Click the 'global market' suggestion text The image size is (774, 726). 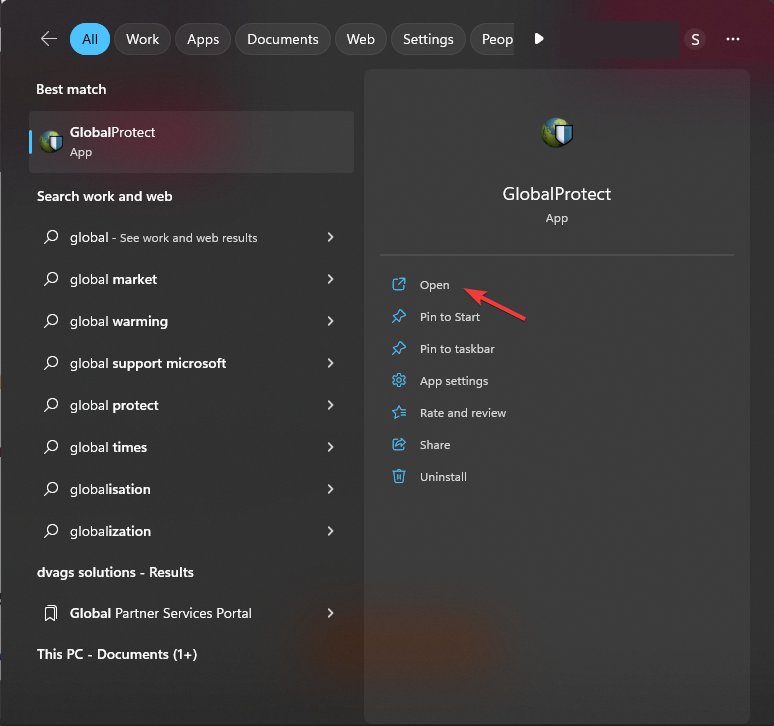tap(113, 279)
